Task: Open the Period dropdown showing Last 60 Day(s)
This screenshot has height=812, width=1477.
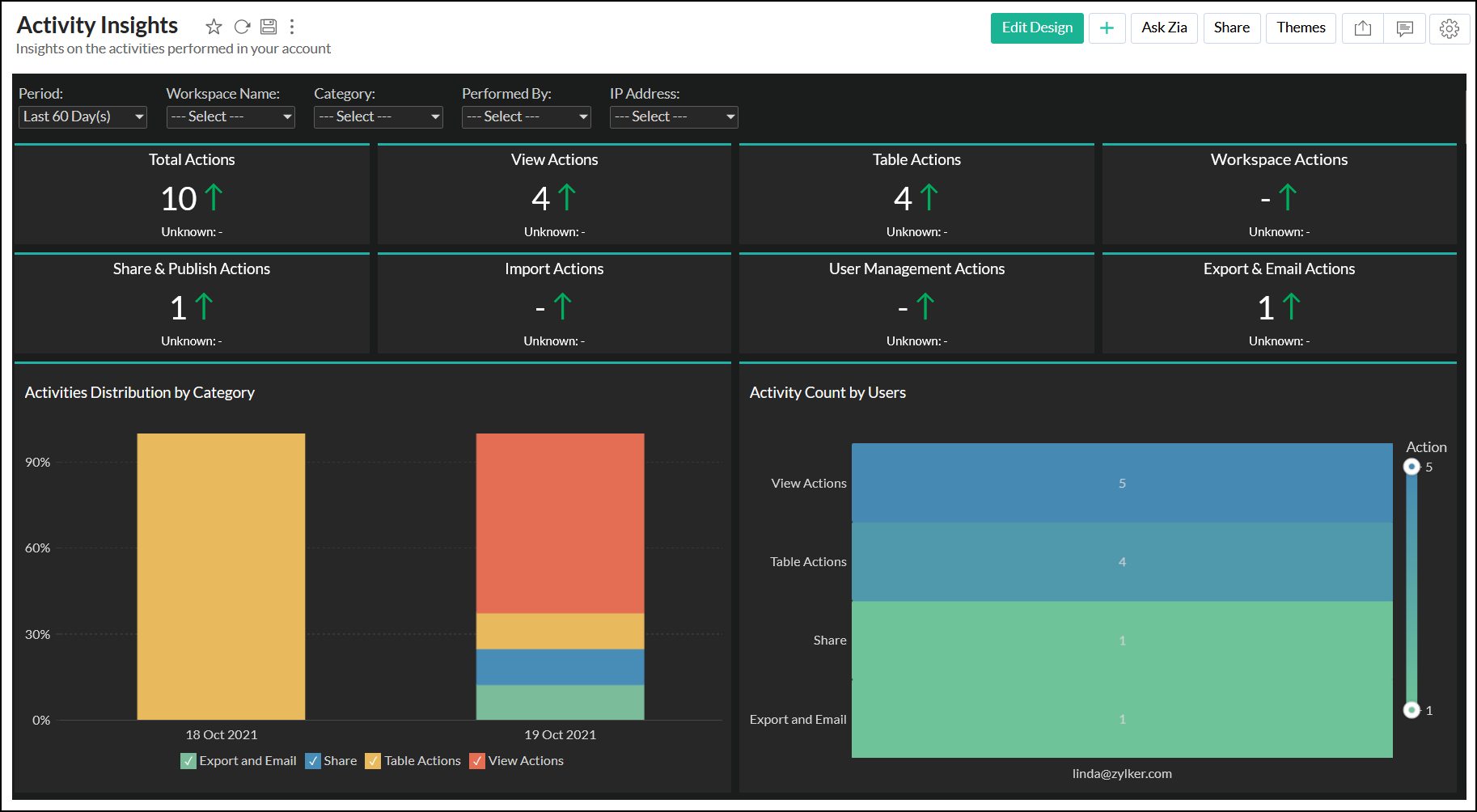Action: 83,117
